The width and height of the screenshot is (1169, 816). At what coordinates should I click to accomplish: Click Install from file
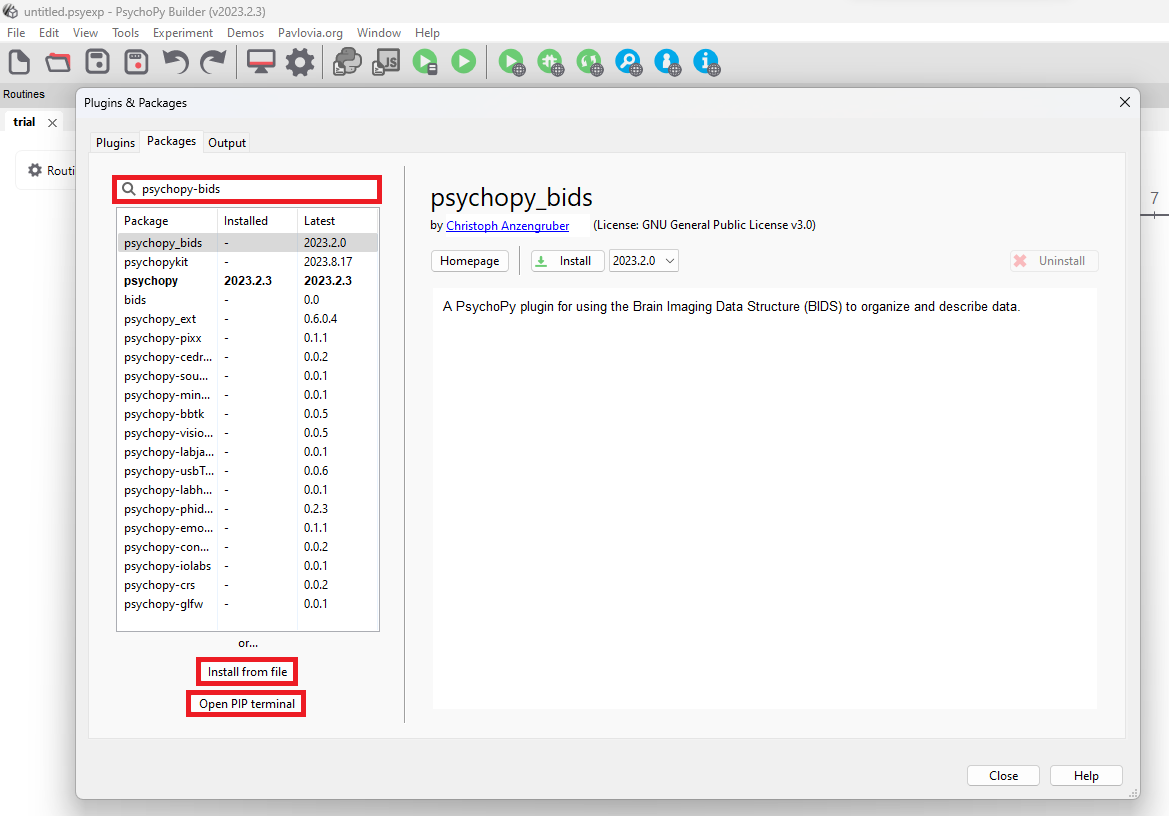(248, 672)
